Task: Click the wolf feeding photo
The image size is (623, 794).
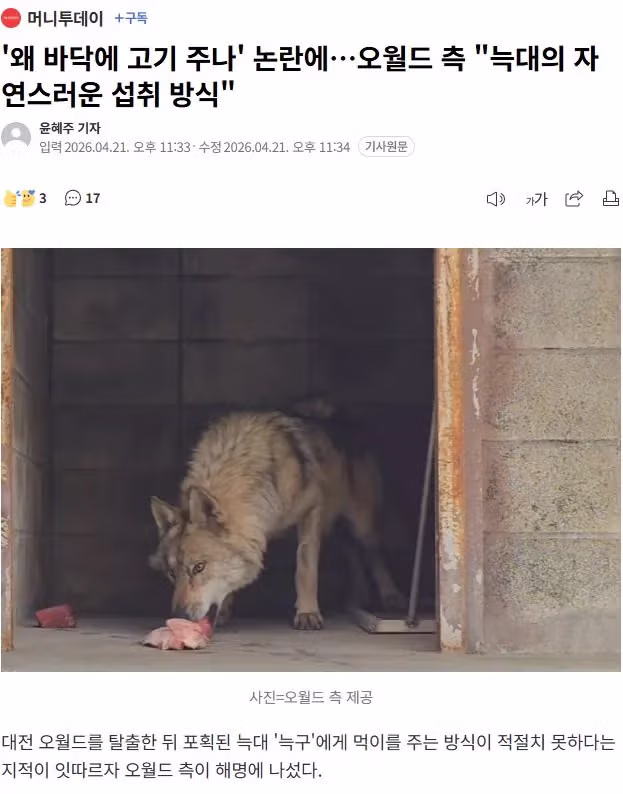Action: click(311, 460)
